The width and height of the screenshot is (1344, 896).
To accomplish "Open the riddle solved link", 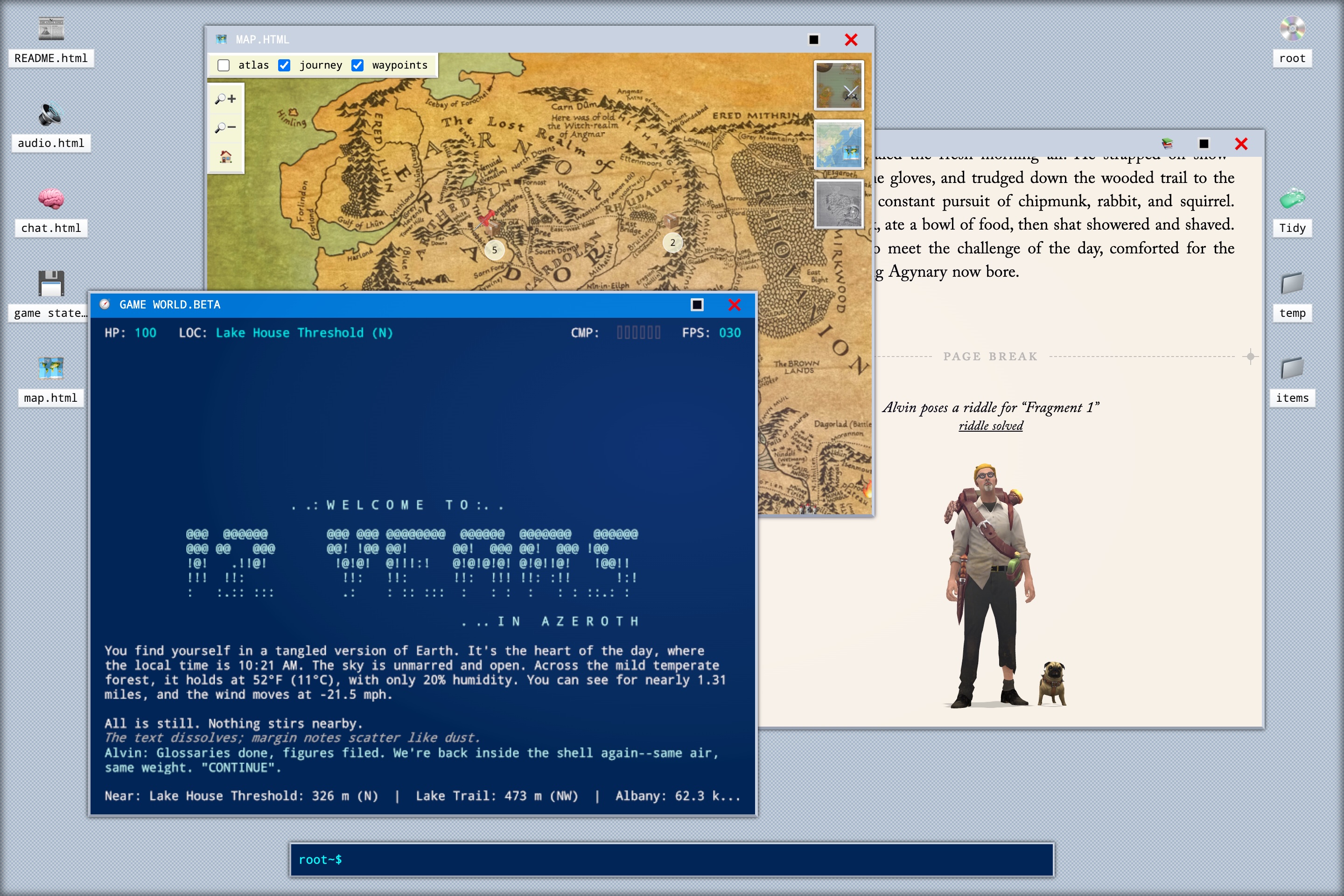I will 990,425.
